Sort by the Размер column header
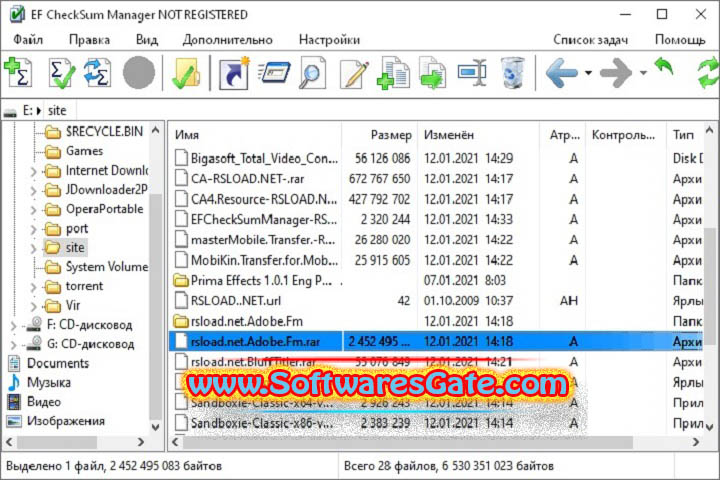 (379, 135)
